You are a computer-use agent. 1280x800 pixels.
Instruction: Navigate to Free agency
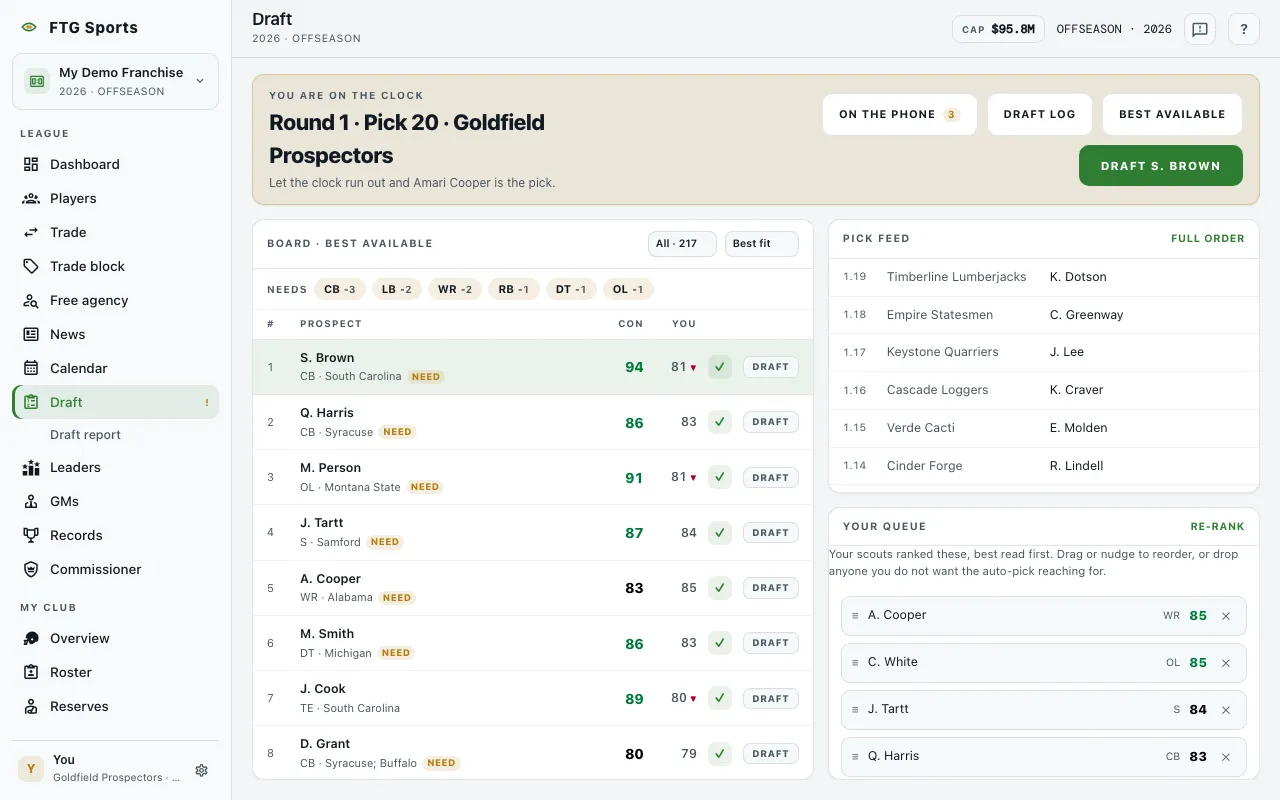pos(115,300)
